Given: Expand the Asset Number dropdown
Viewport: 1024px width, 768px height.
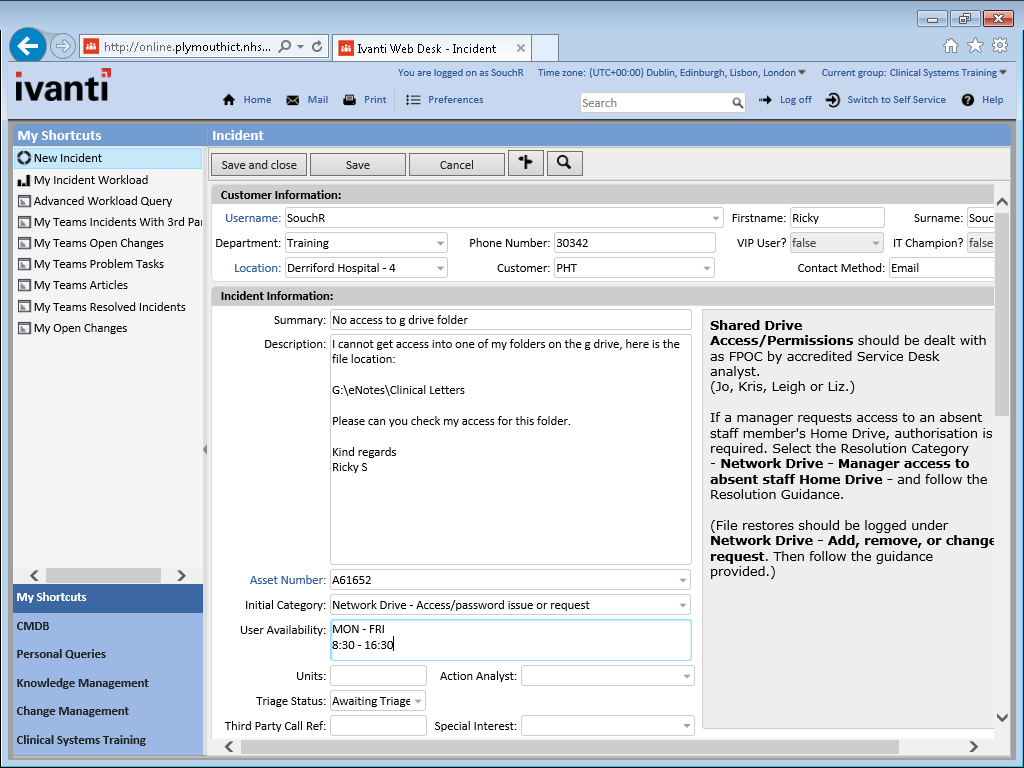Looking at the screenshot, I should [x=682, y=580].
